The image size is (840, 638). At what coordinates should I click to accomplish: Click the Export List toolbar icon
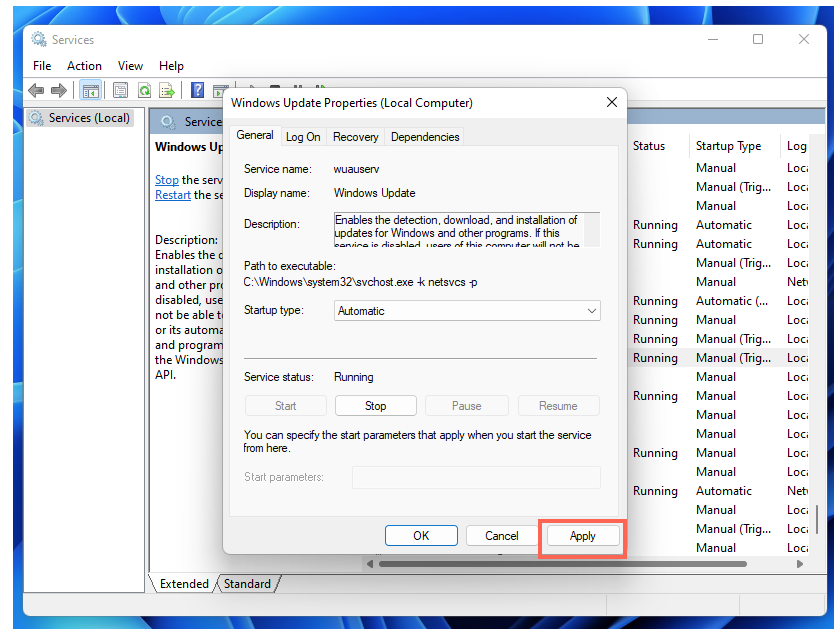pyautogui.click(x=167, y=91)
